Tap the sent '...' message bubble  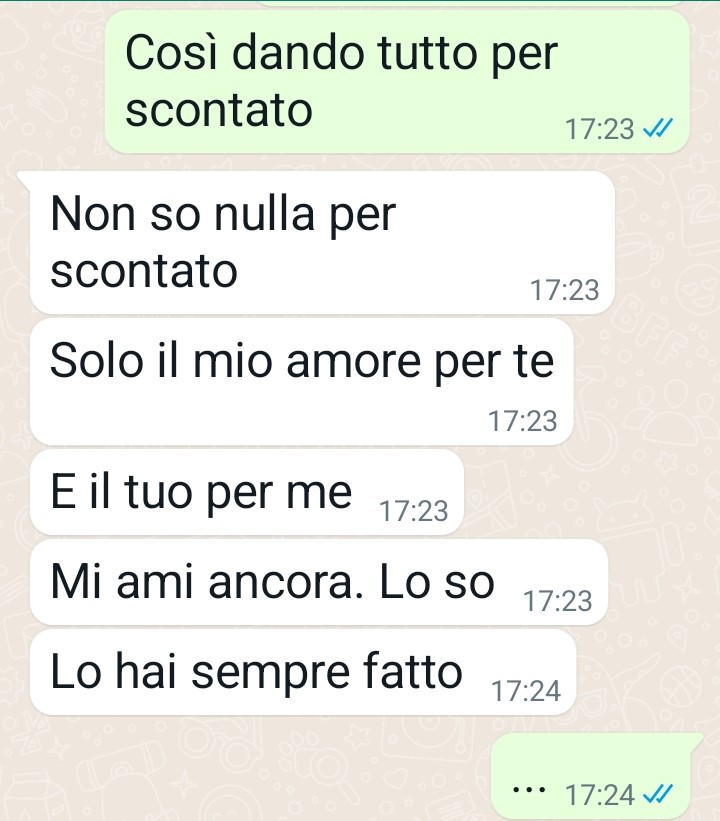click(596, 776)
